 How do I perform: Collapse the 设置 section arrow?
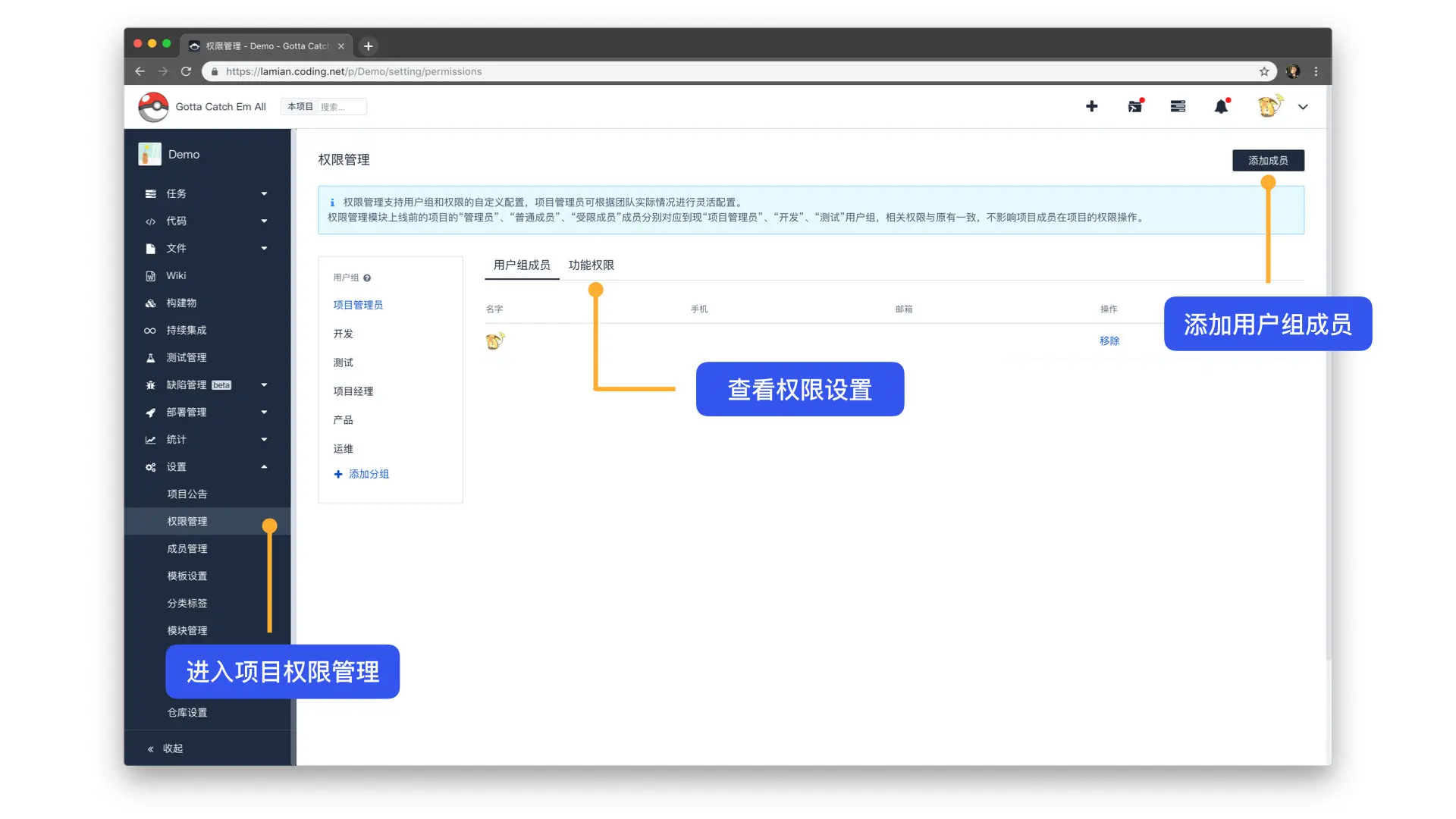[264, 467]
